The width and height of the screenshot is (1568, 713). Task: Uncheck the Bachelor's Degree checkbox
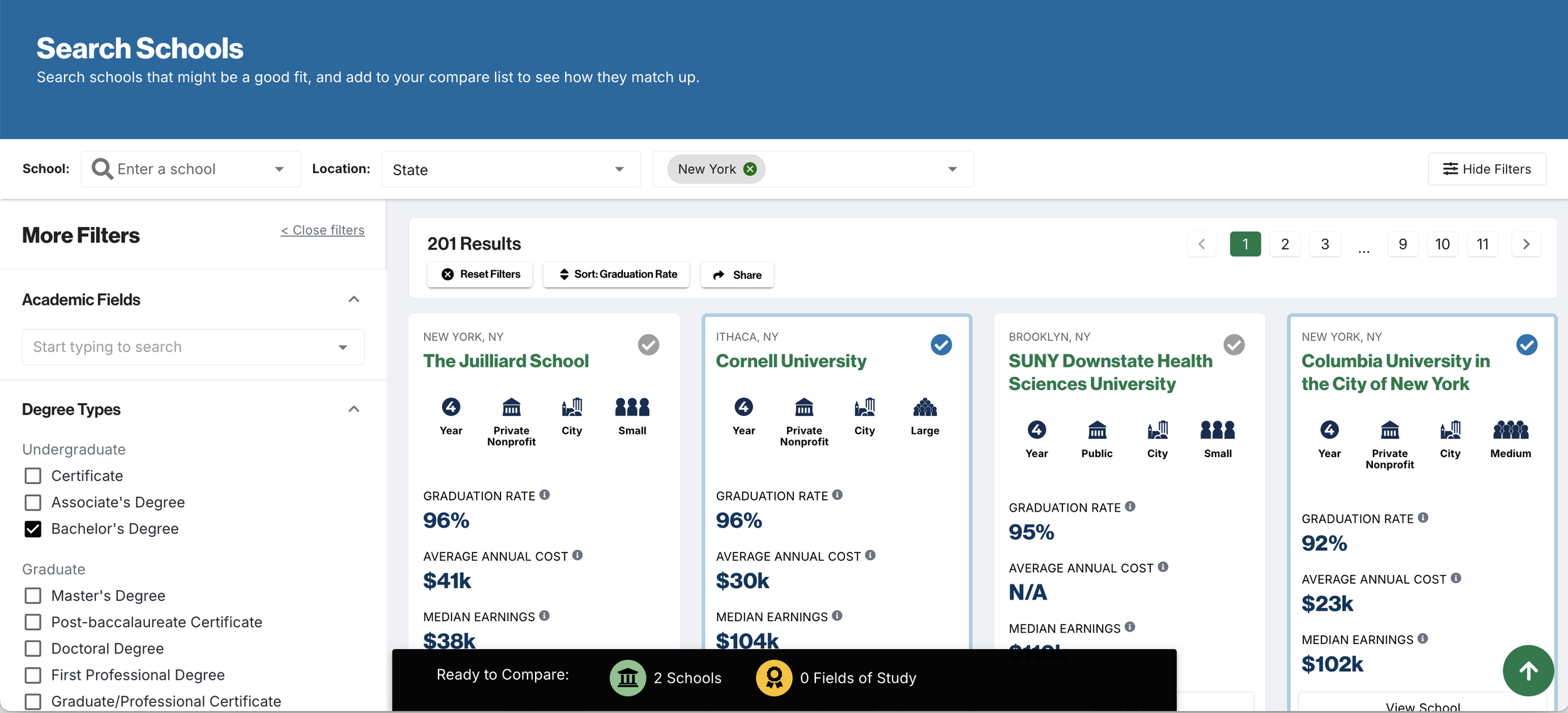click(x=33, y=529)
